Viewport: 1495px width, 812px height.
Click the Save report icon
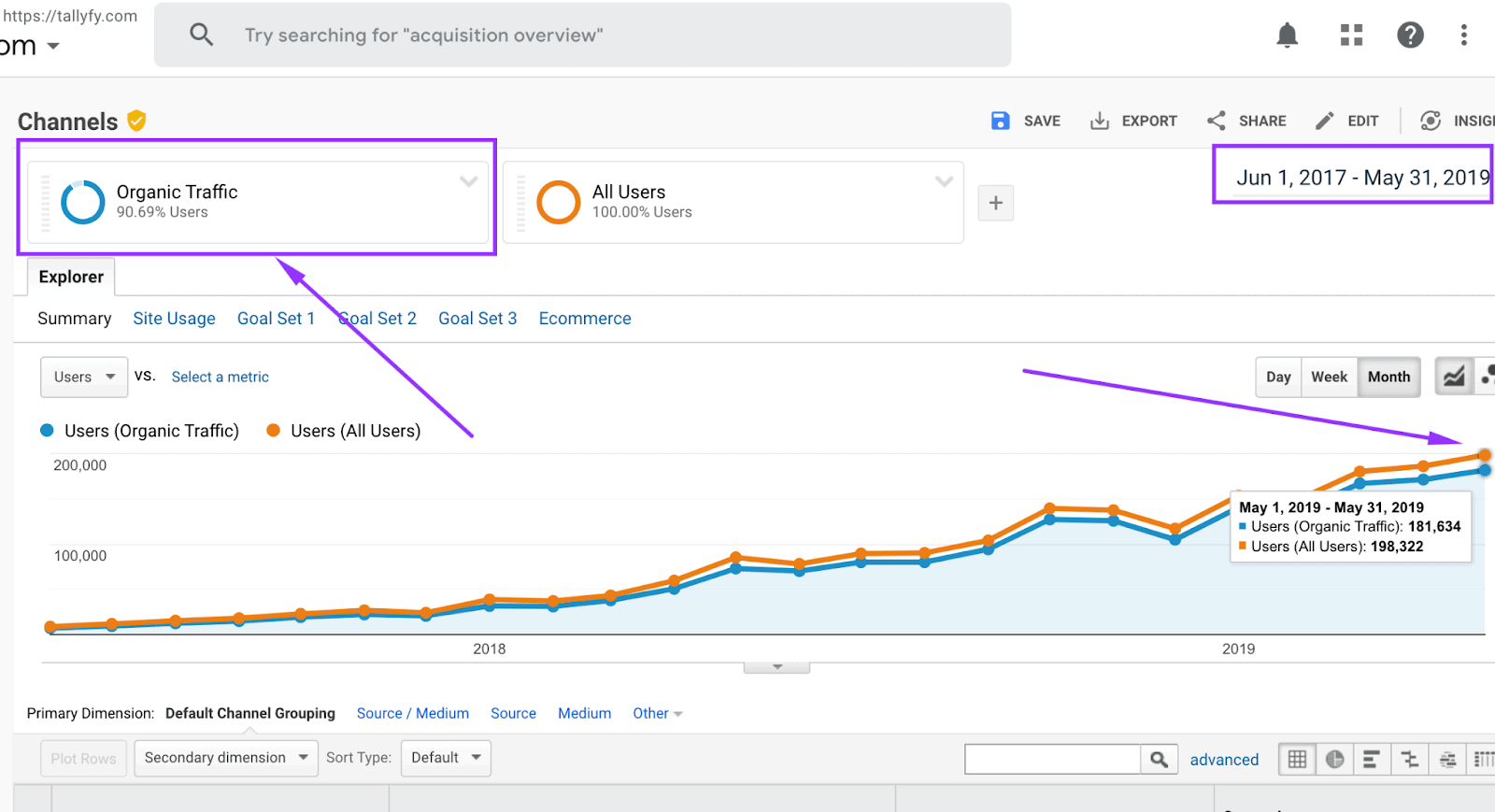coord(1000,121)
